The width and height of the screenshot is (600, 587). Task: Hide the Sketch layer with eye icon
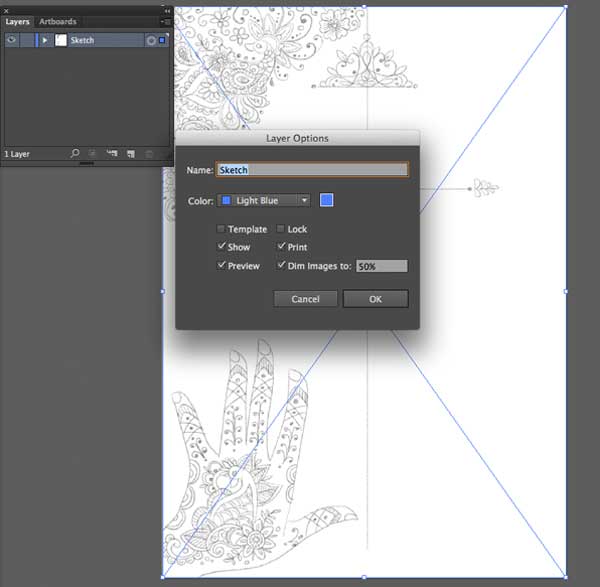(11, 40)
